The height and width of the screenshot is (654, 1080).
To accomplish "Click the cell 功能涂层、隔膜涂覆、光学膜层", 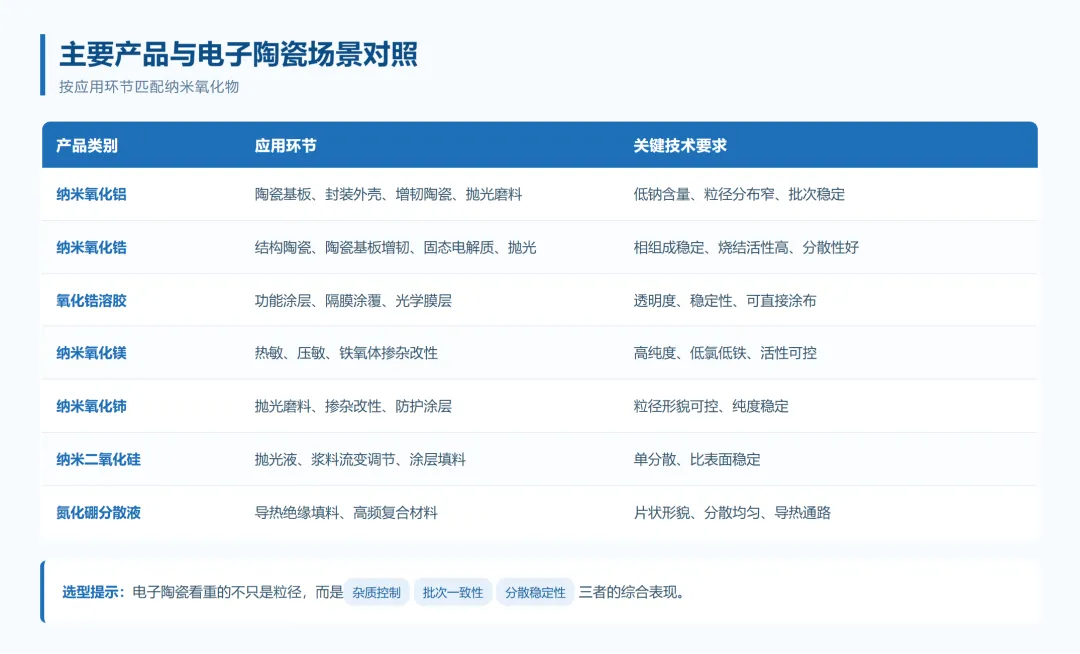I will tap(353, 300).
